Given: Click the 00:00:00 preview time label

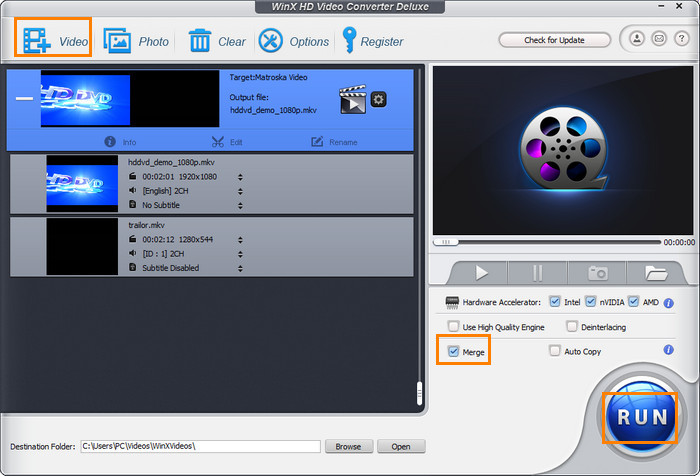Looking at the screenshot, I should coord(679,242).
